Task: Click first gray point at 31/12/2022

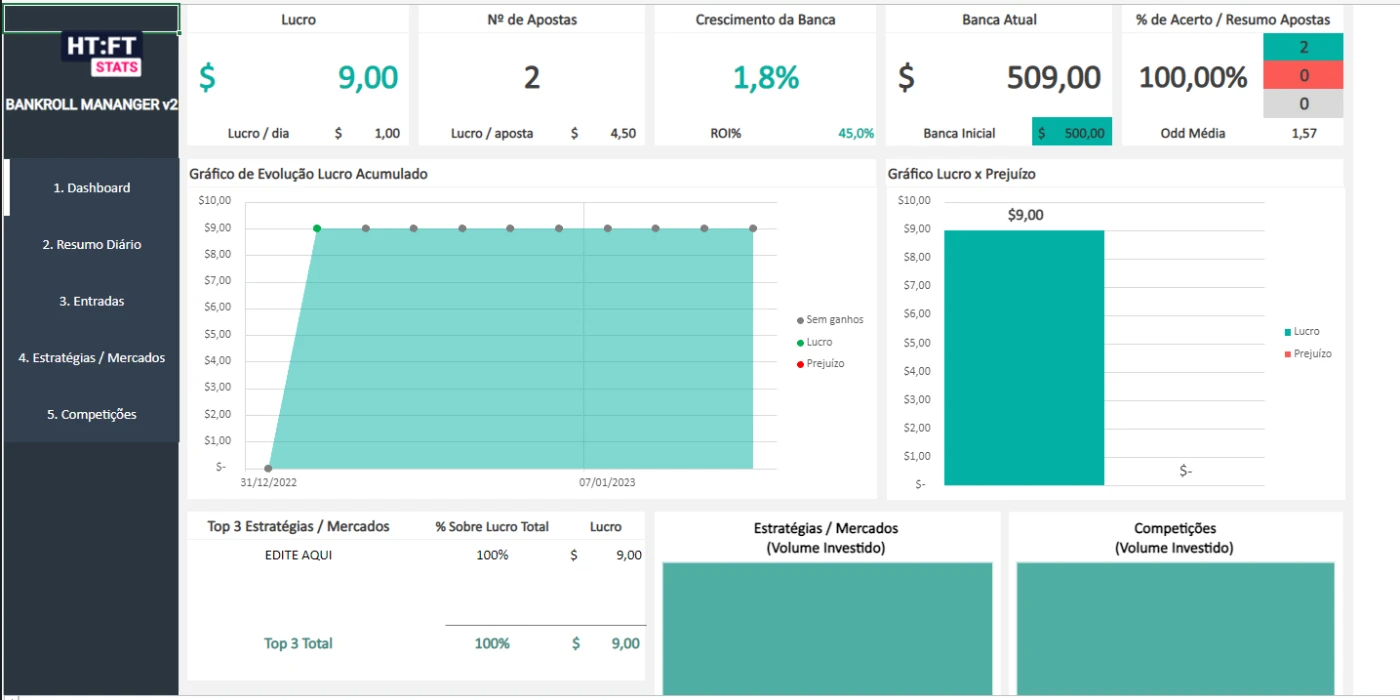Action: (x=268, y=468)
